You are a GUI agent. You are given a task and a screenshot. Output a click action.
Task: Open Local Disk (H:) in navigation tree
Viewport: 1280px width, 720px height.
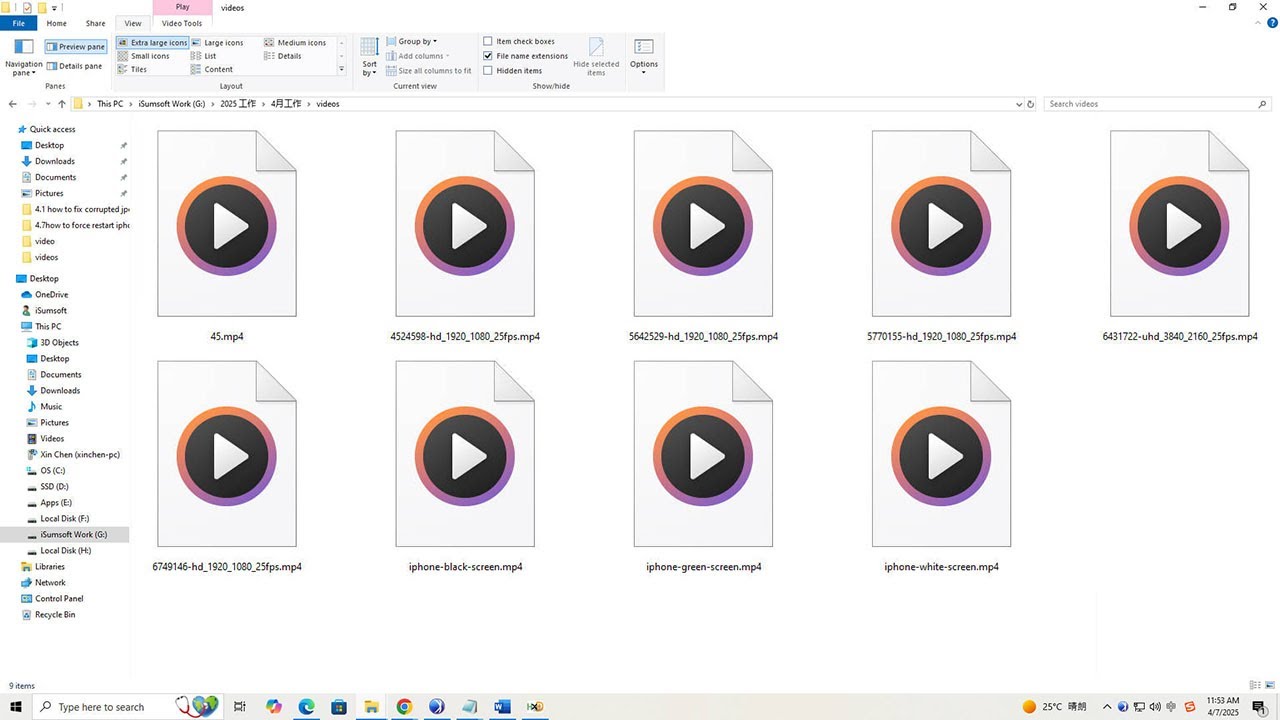click(65, 551)
